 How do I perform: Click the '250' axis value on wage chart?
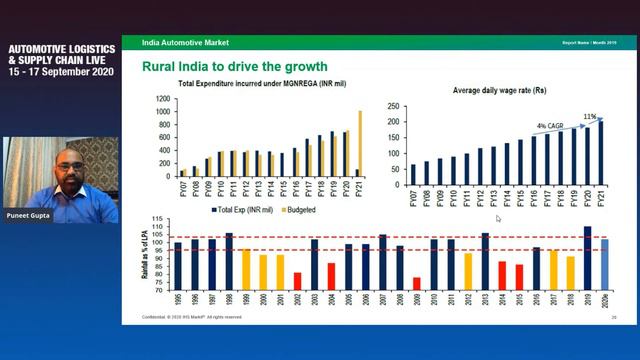click(393, 106)
